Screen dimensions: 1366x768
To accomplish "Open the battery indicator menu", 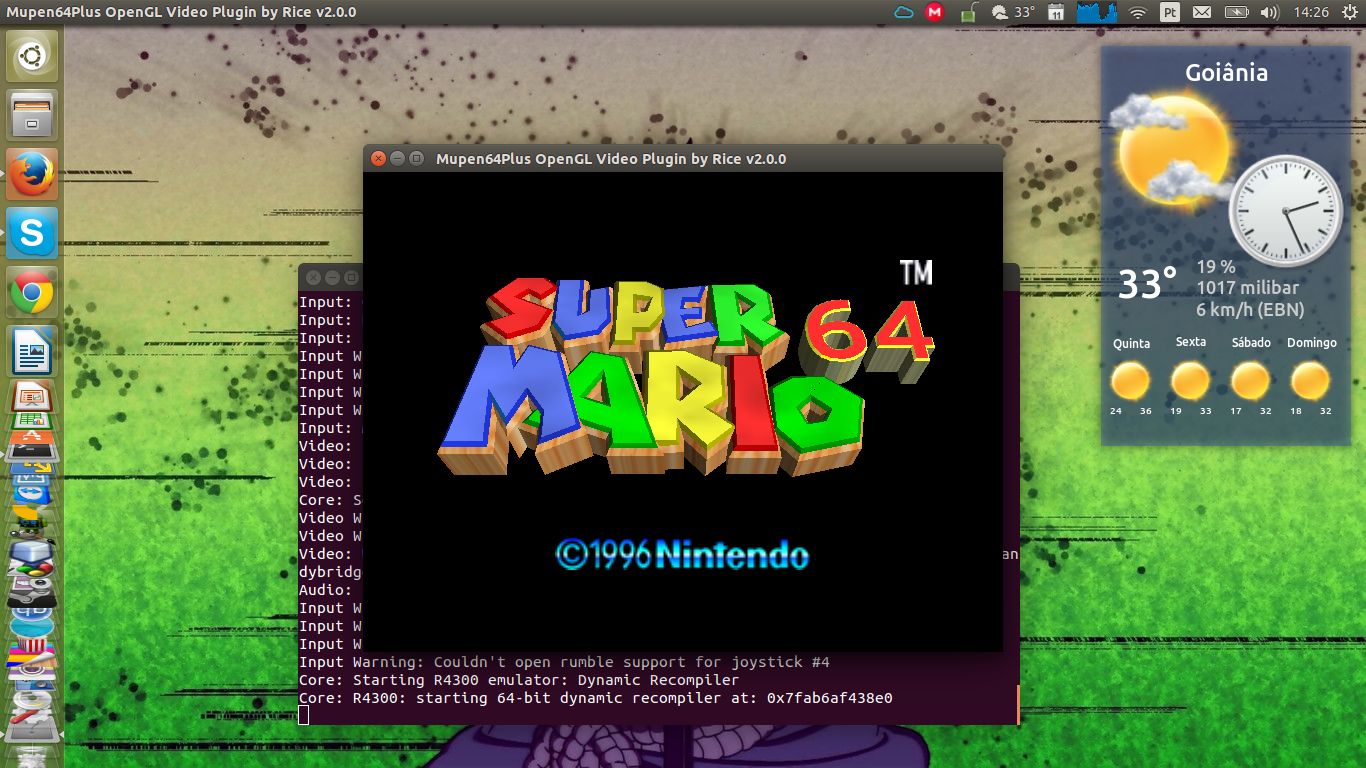I will point(1236,12).
